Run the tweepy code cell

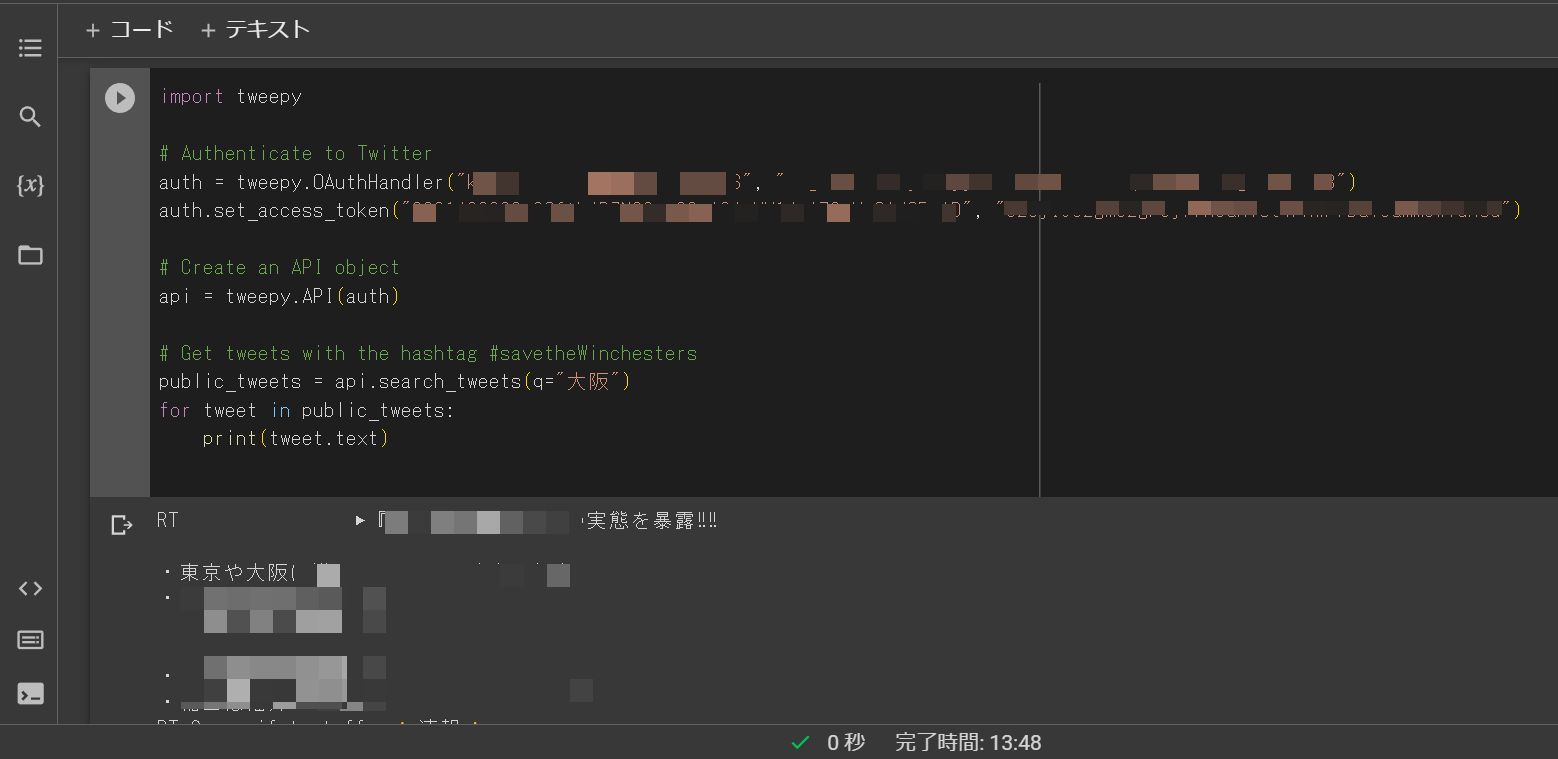[x=120, y=98]
